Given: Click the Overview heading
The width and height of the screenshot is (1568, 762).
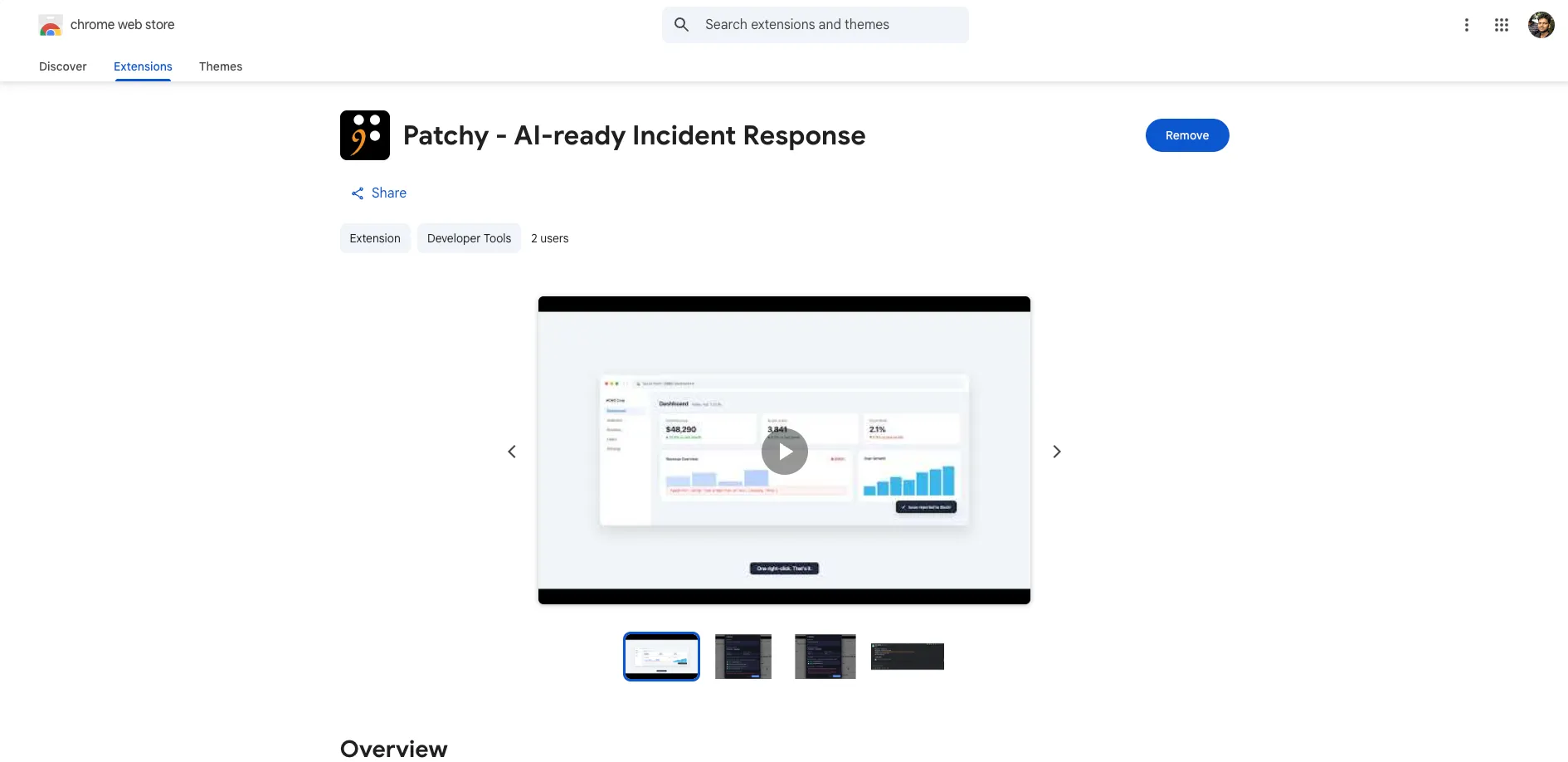Looking at the screenshot, I should coord(394,749).
